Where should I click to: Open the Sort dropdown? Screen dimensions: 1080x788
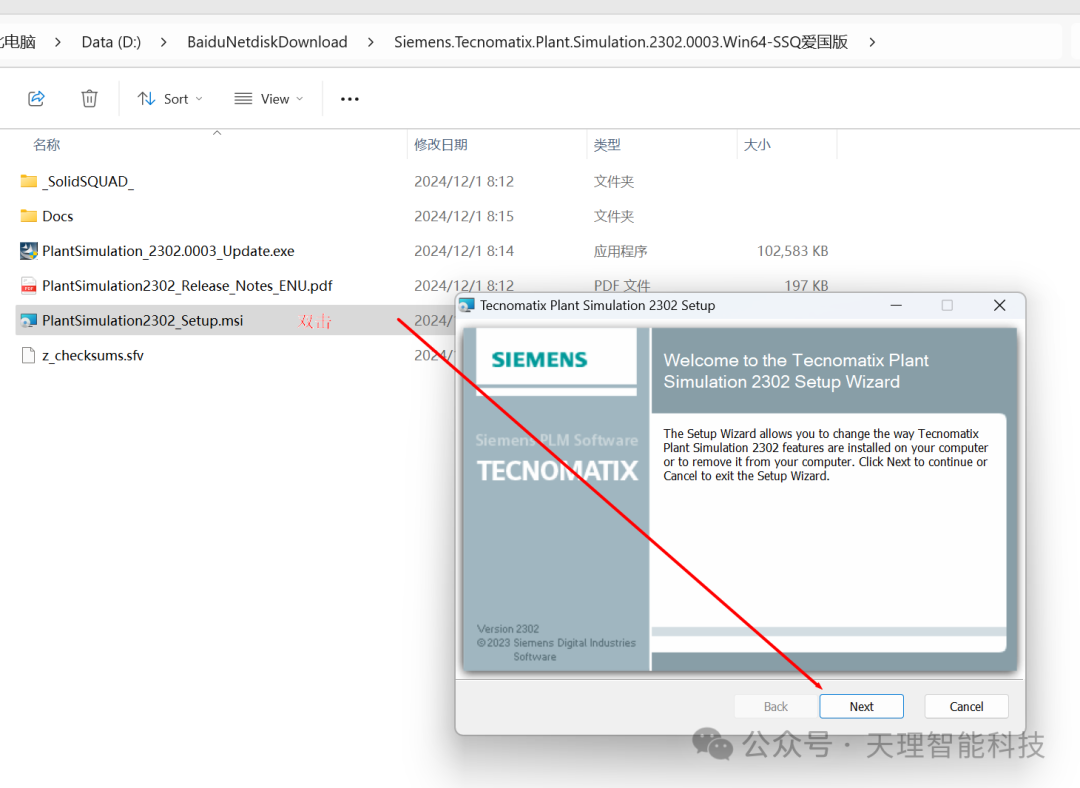pos(170,98)
